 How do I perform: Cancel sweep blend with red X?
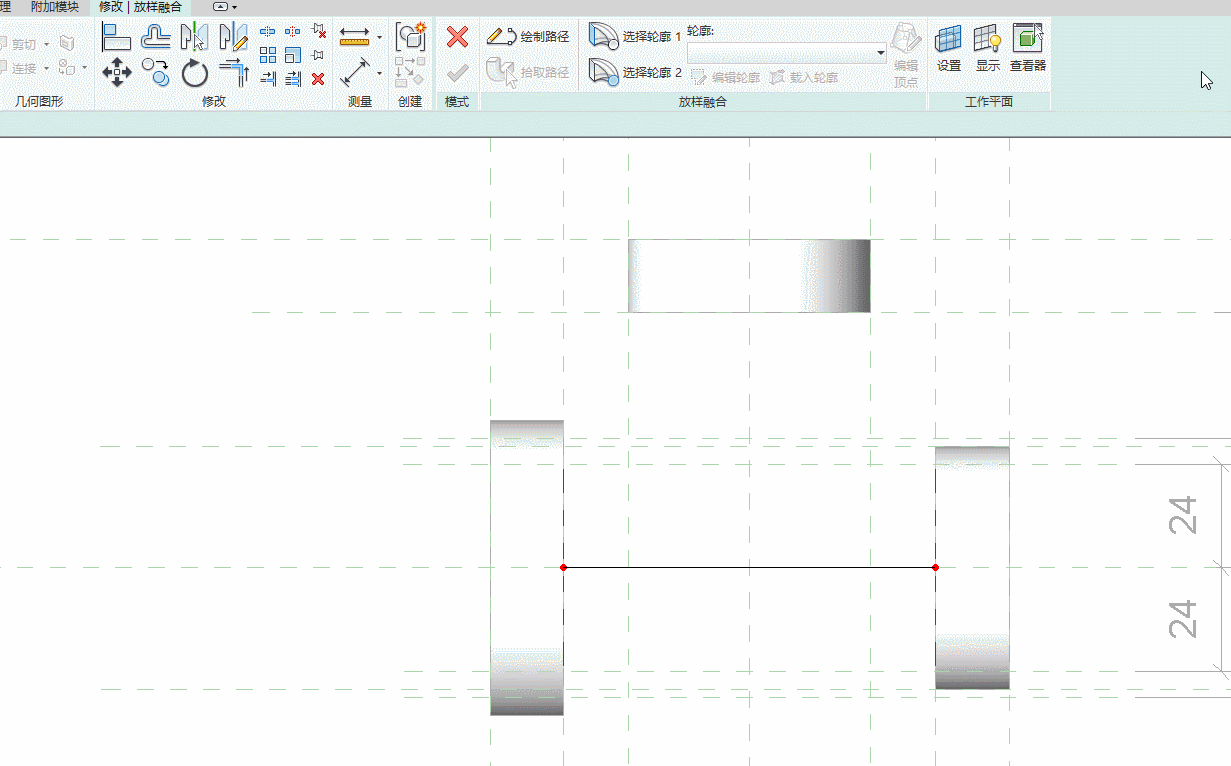click(457, 37)
